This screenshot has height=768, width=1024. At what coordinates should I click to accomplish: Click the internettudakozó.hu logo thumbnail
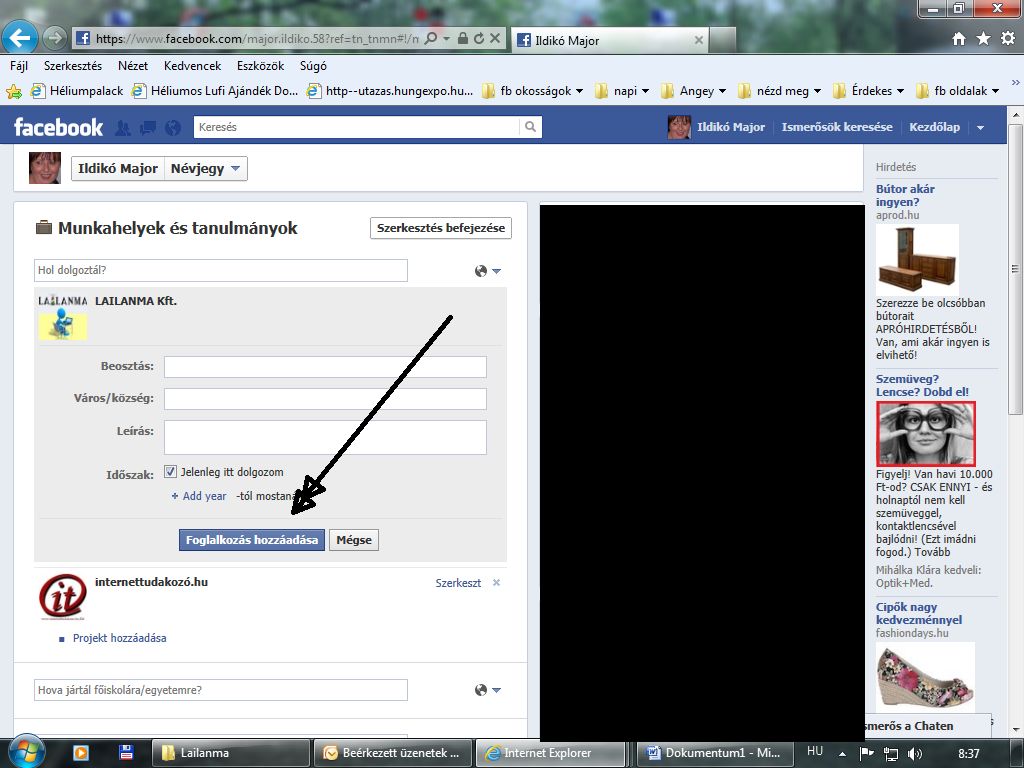pyautogui.click(x=62, y=596)
